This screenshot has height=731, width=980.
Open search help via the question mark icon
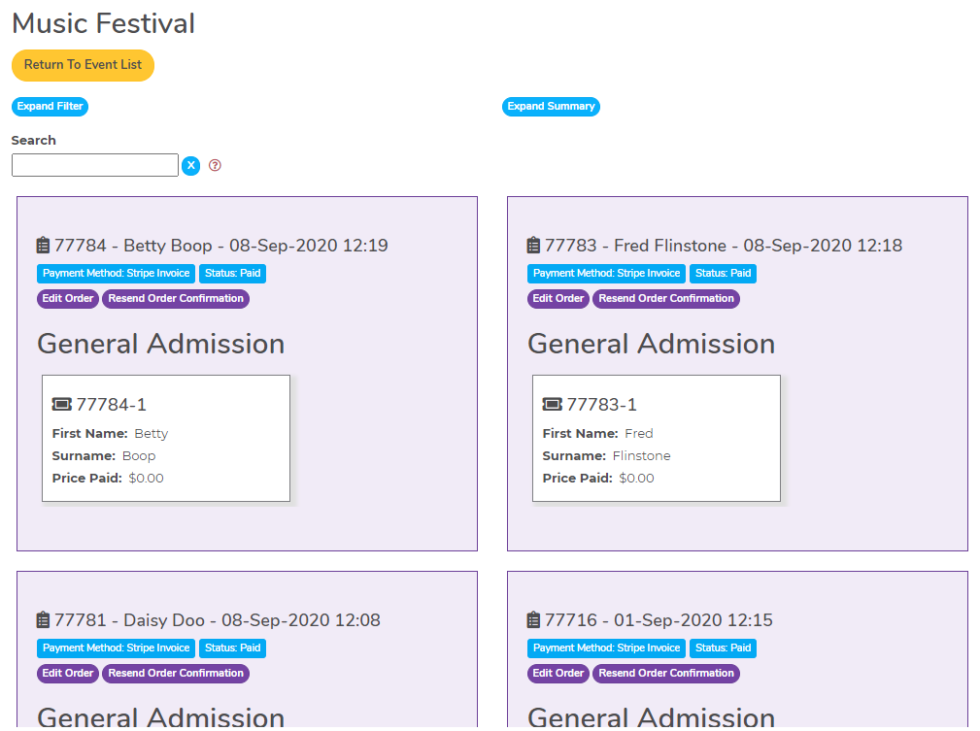[x=215, y=165]
